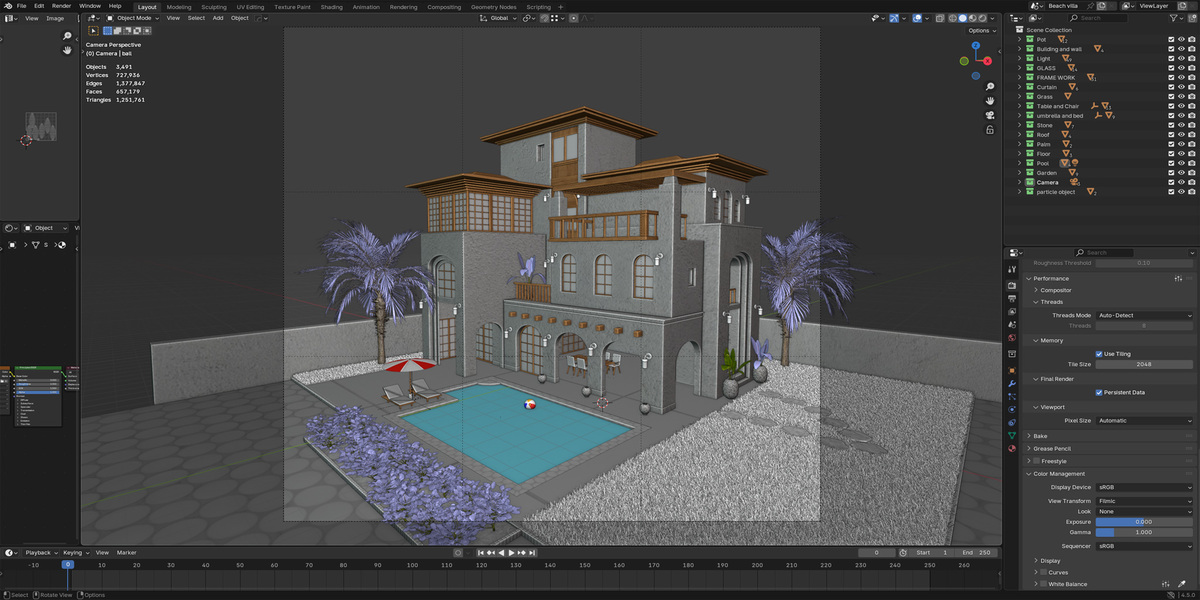The width and height of the screenshot is (1200, 600).
Task: Open the Render menu
Action: point(62,6)
